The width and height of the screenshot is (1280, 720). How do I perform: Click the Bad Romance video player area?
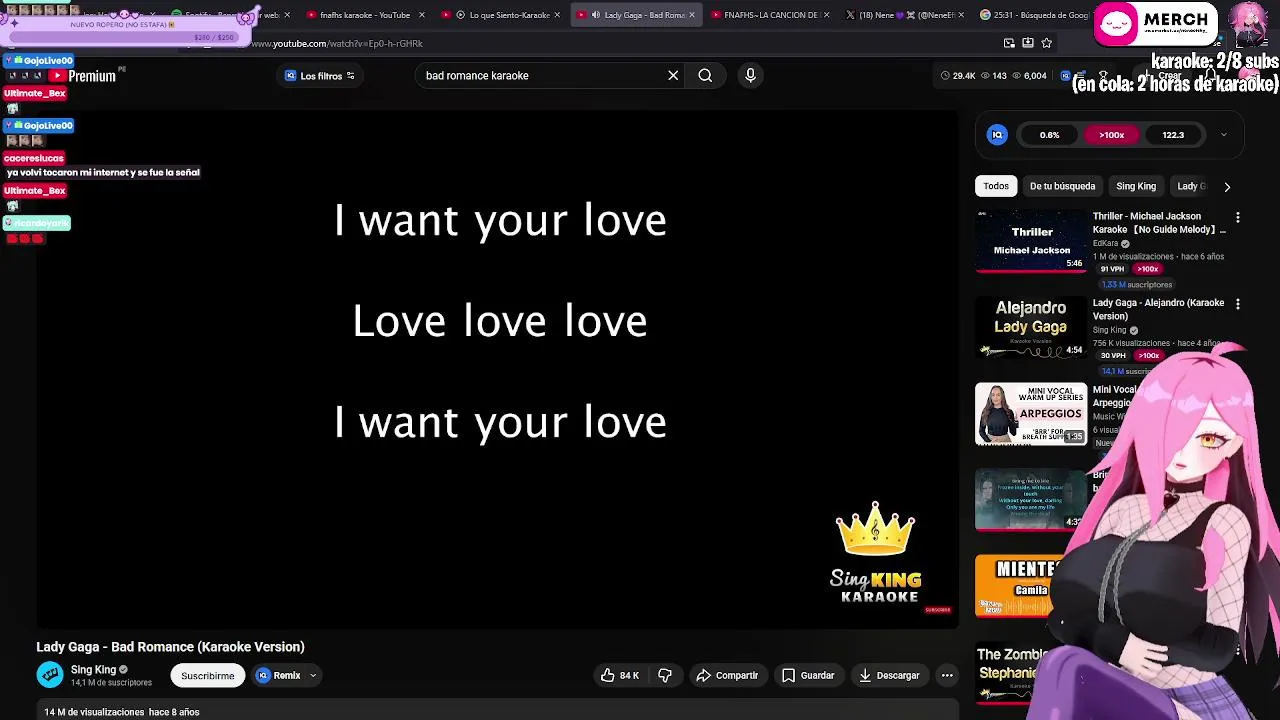498,370
